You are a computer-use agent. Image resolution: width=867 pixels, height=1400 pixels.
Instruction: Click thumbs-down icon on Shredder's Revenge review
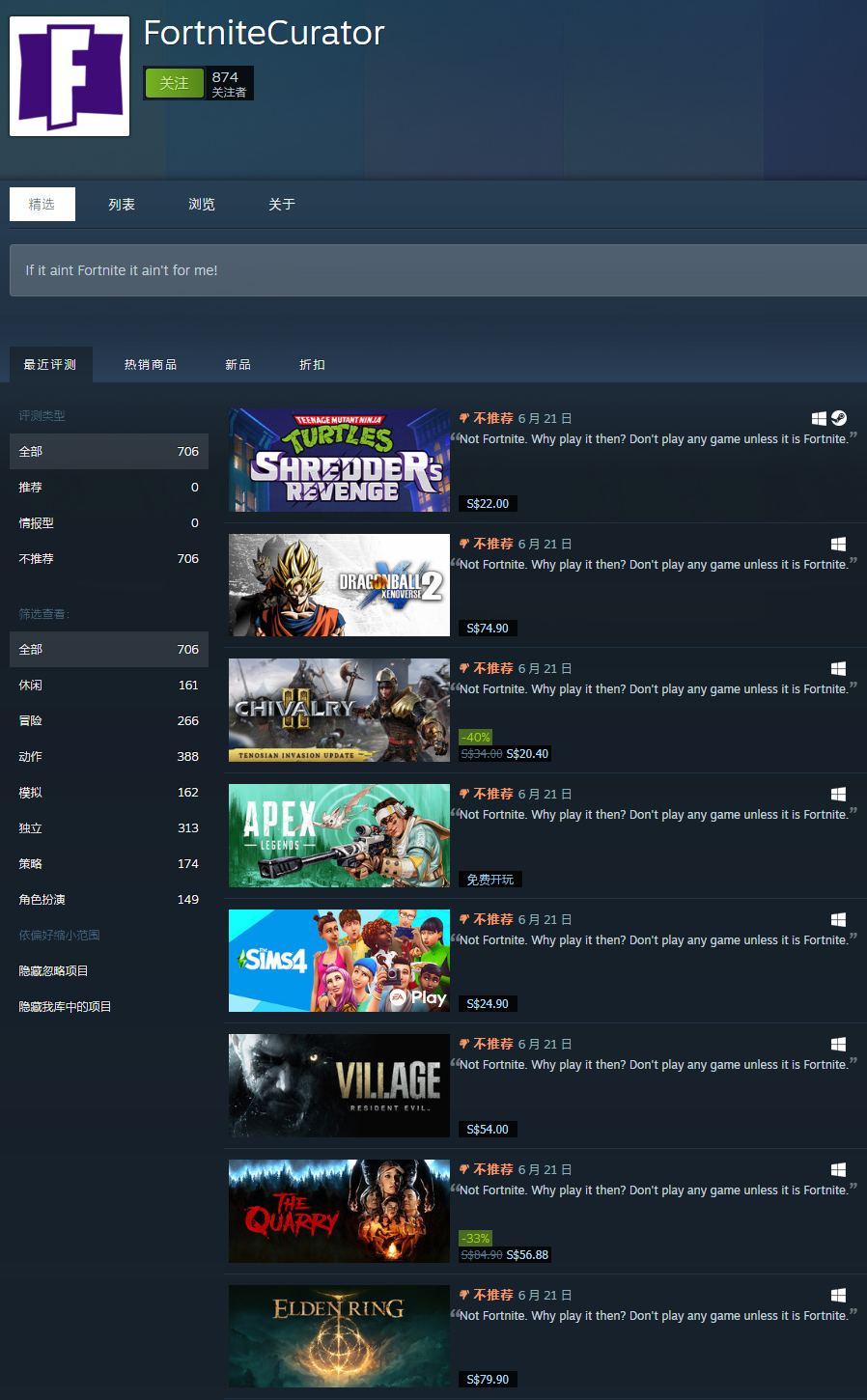point(464,418)
